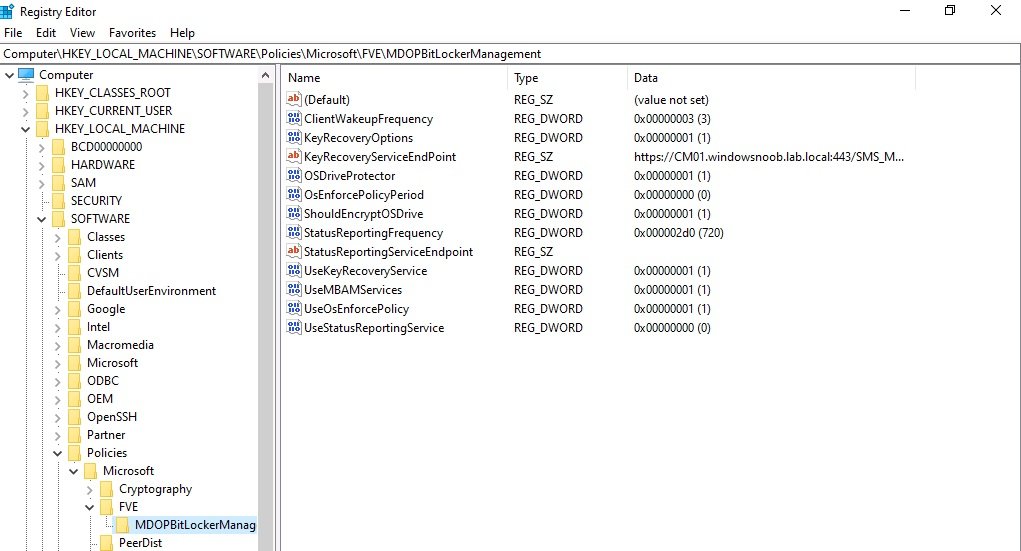Collapse the Computer root node
Screen dimensions: 1021x551
tap(9, 75)
